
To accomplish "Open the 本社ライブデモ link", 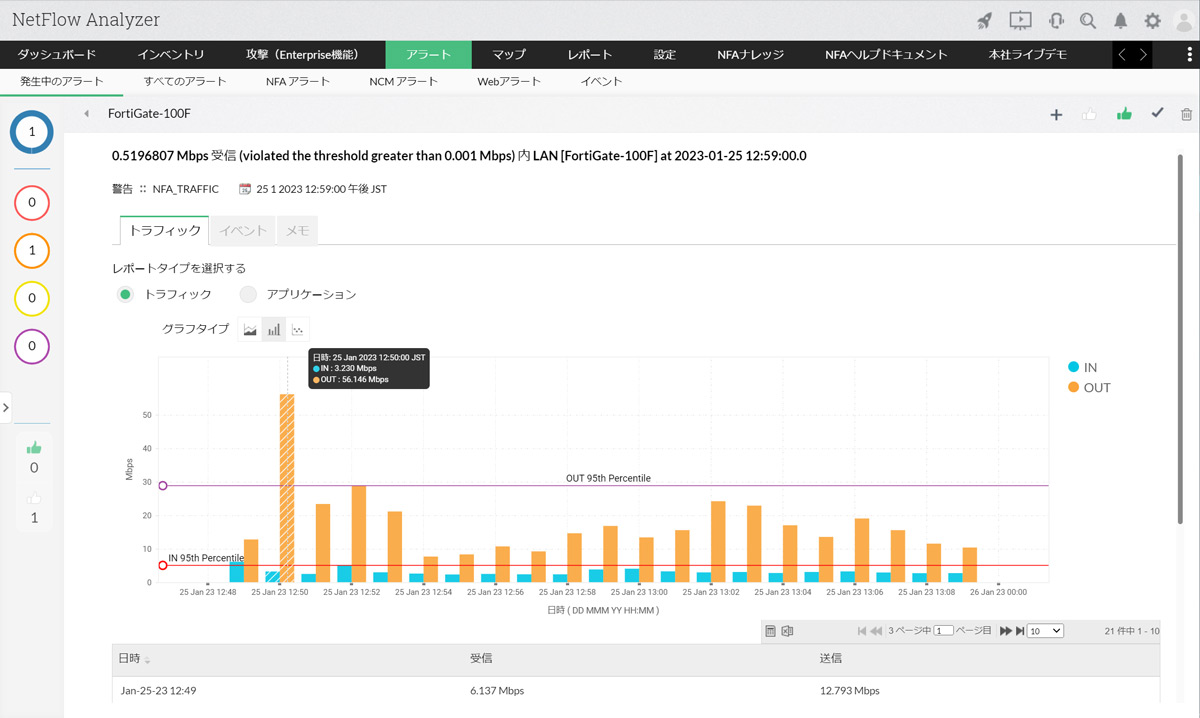I will coord(1027,55).
